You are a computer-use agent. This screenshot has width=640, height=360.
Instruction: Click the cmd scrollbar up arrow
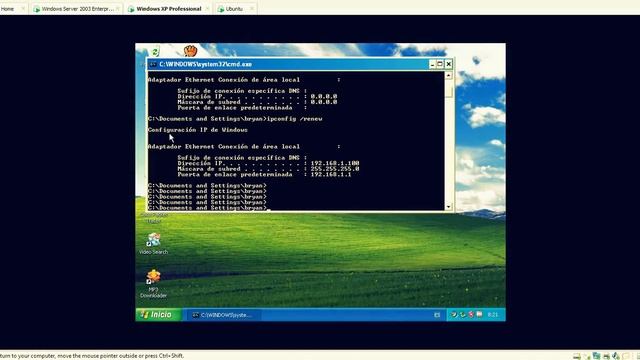[449, 76]
